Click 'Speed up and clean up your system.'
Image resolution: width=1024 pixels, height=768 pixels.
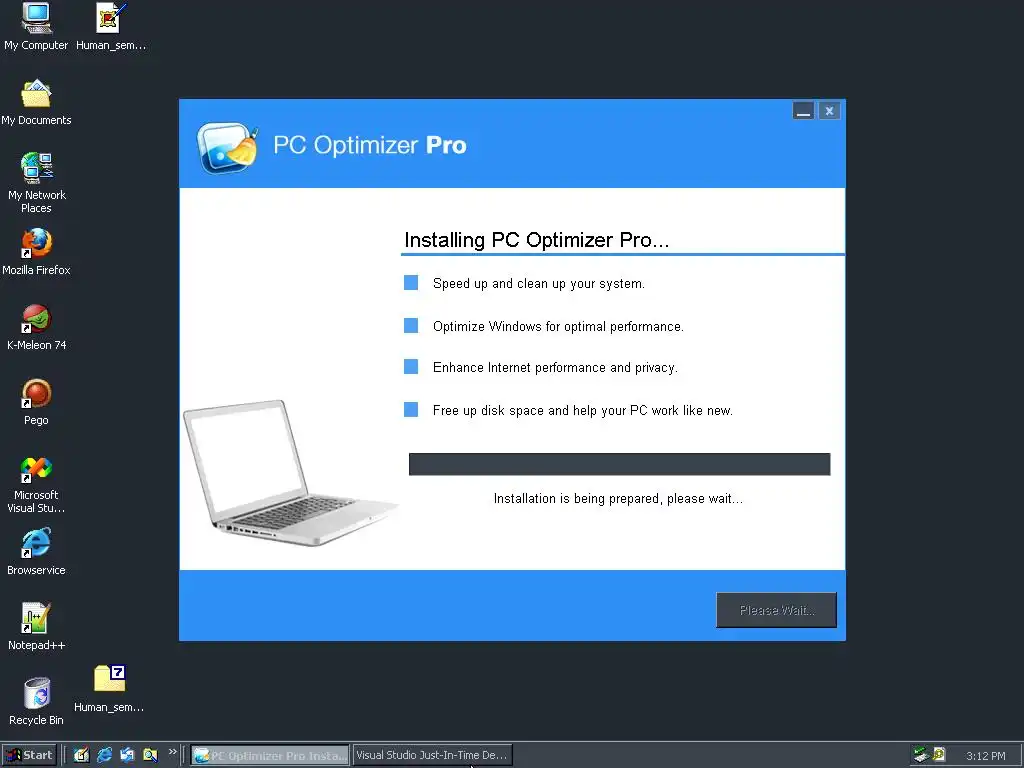click(539, 283)
